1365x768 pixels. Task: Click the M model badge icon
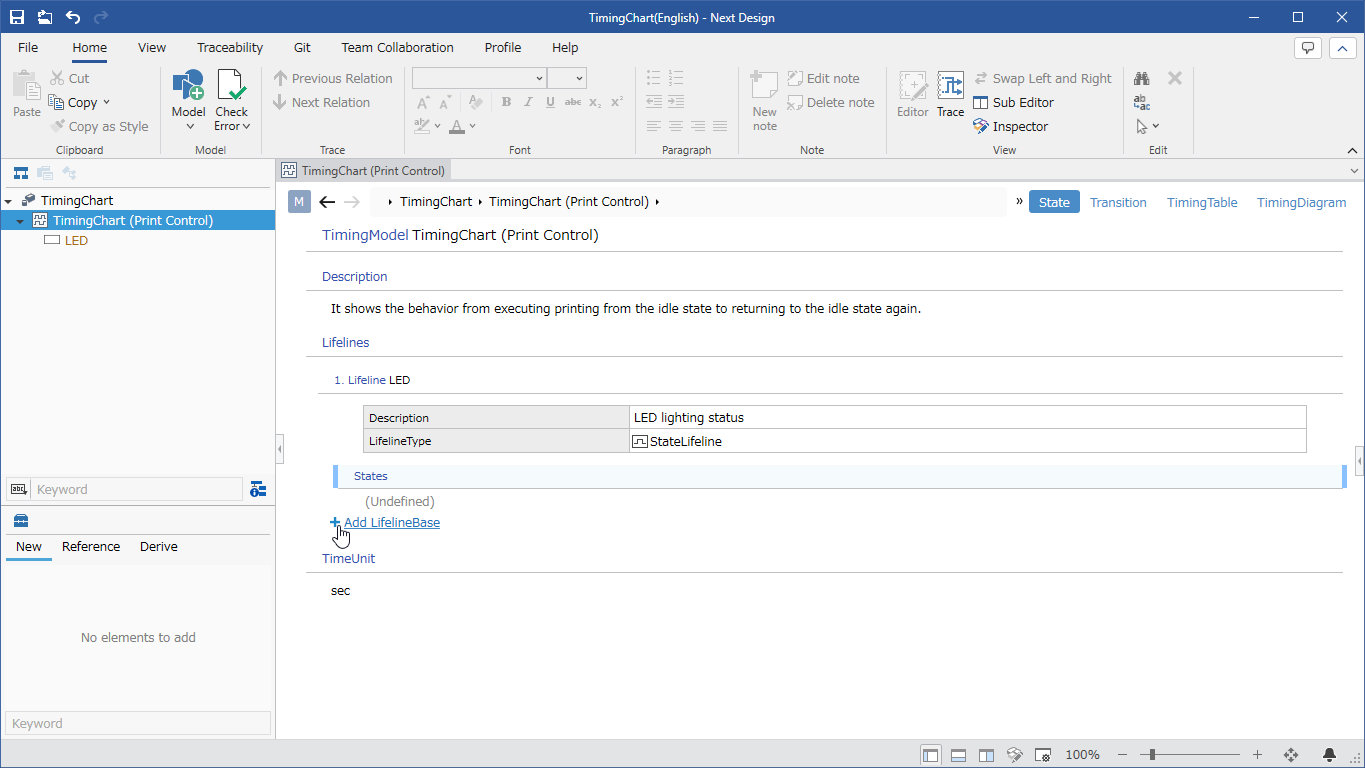(x=299, y=202)
